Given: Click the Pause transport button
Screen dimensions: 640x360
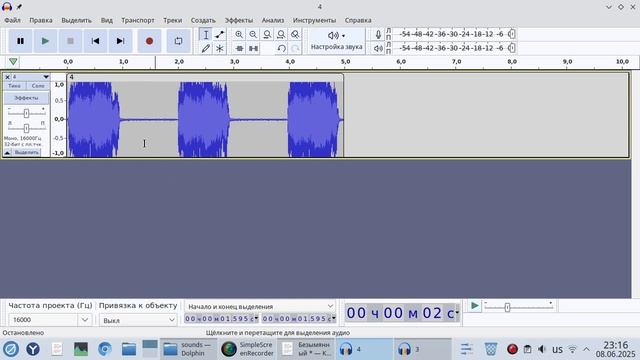Looking at the screenshot, I should 20,41.
